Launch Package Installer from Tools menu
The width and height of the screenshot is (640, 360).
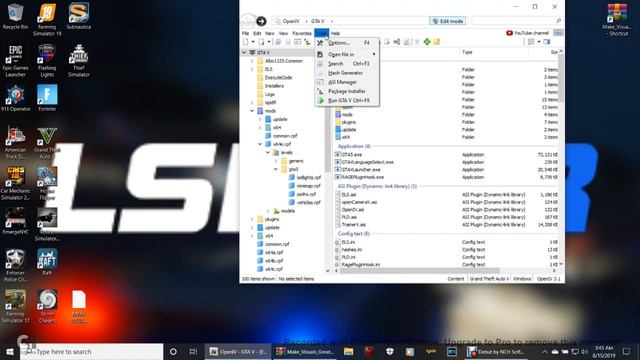(x=347, y=91)
